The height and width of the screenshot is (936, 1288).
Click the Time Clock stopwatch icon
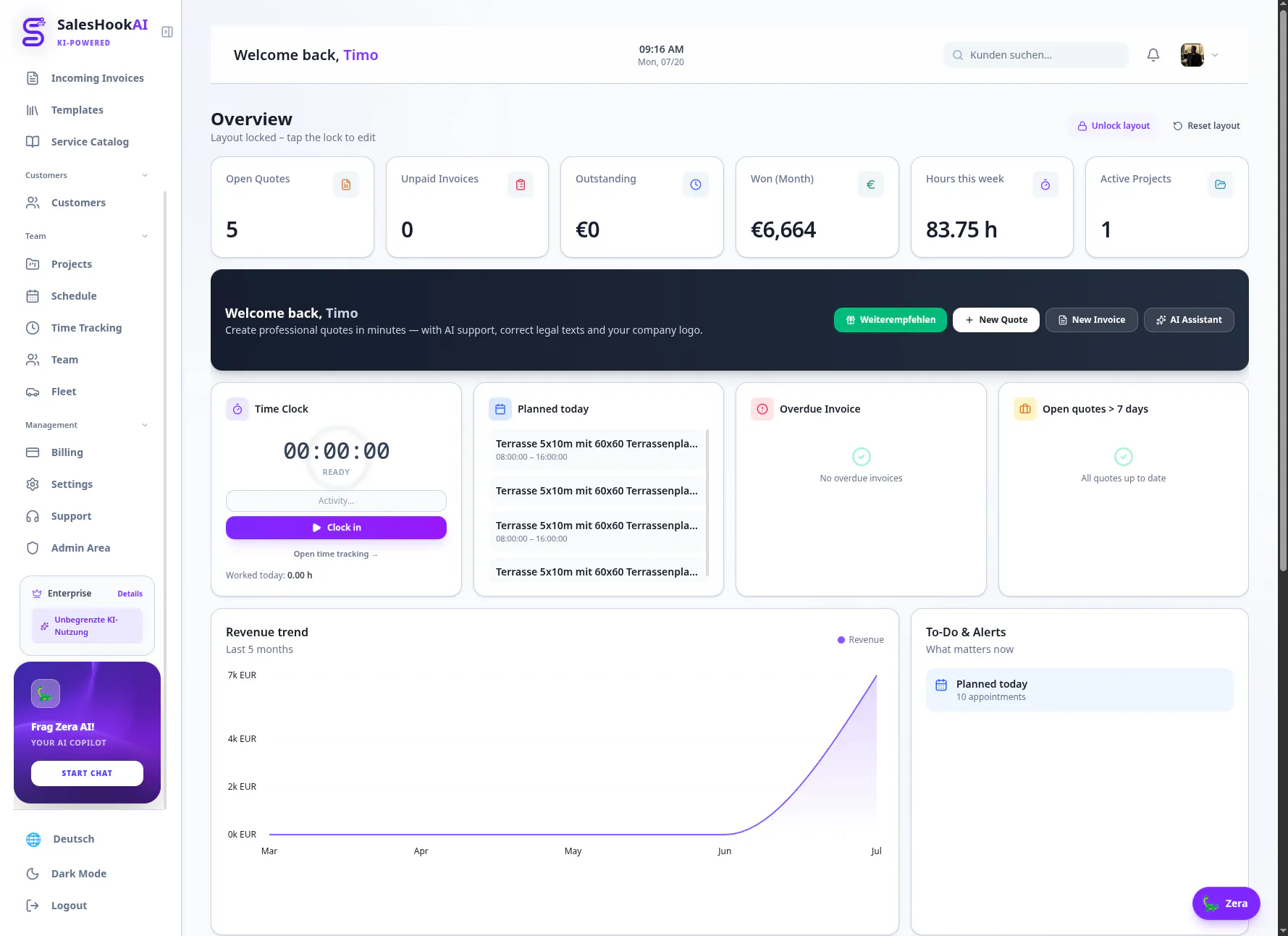point(237,409)
